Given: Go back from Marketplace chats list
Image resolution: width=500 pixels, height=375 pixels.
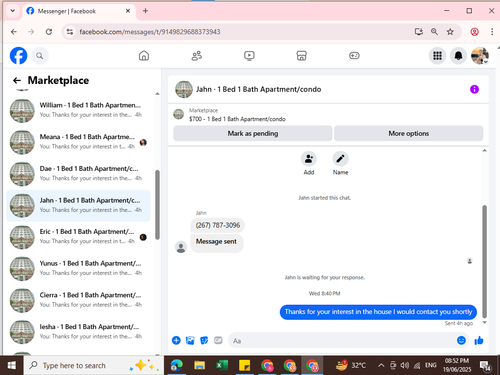Looking at the screenshot, I should coord(17,80).
